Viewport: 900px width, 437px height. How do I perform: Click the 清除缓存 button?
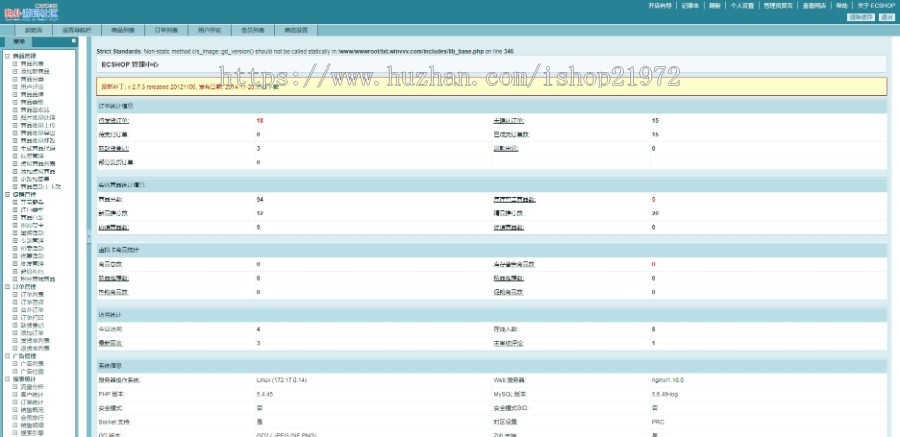pyautogui.click(x=861, y=17)
